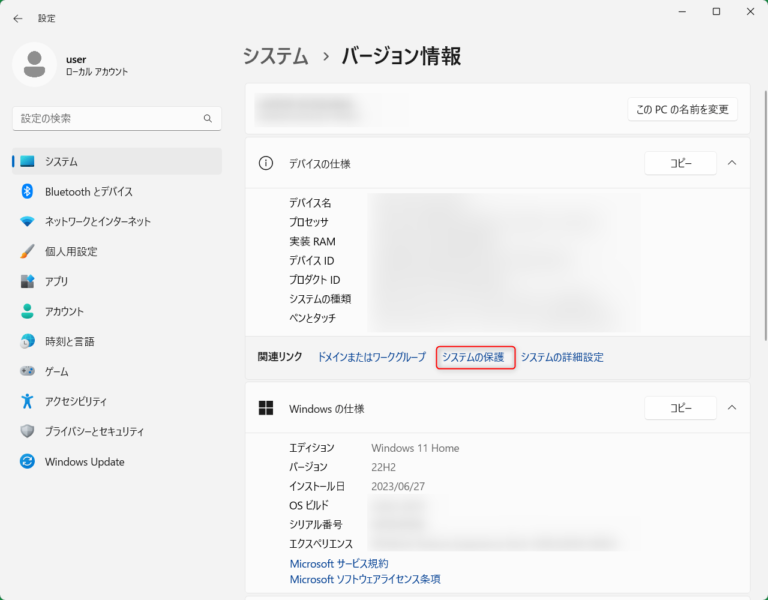
Task: Click the ゲーム controller icon
Action: (x=28, y=371)
